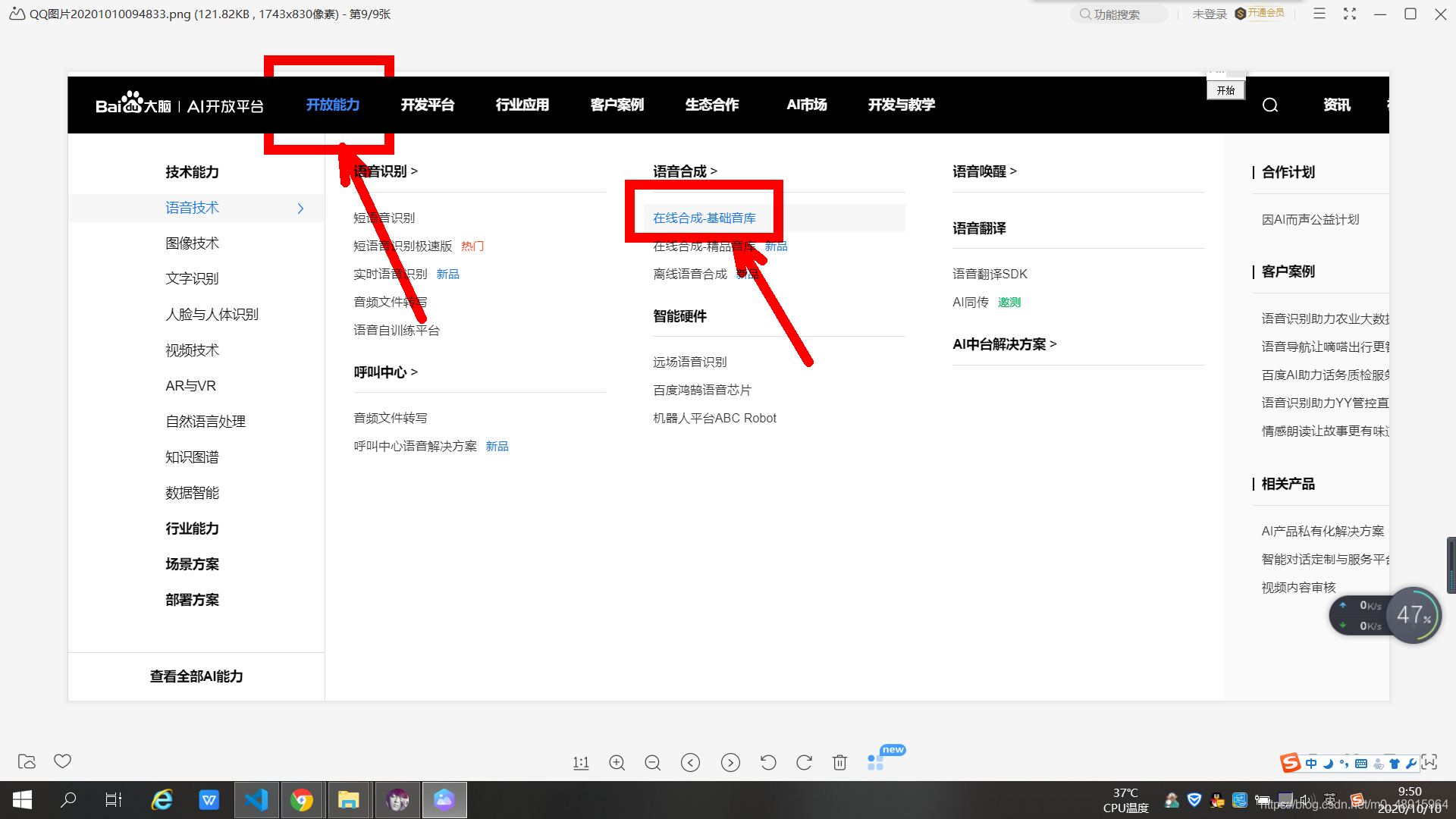Click the 1:1 actual size icon

[x=581, y=763]
